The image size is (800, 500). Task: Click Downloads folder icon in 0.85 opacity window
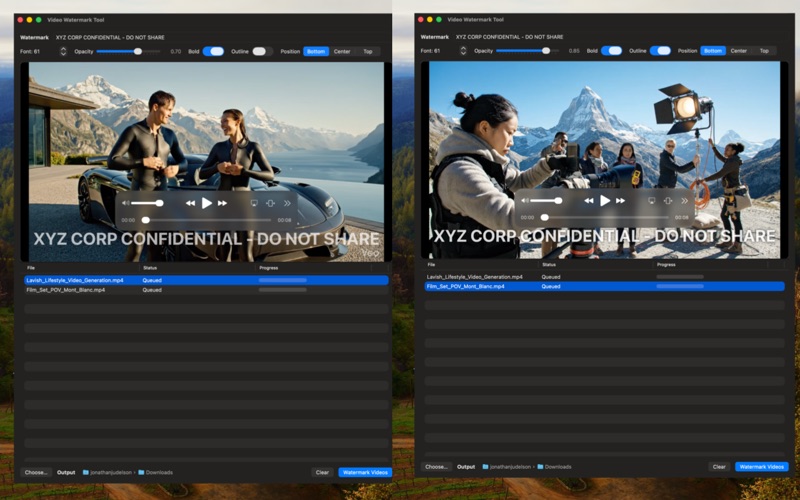540,467
